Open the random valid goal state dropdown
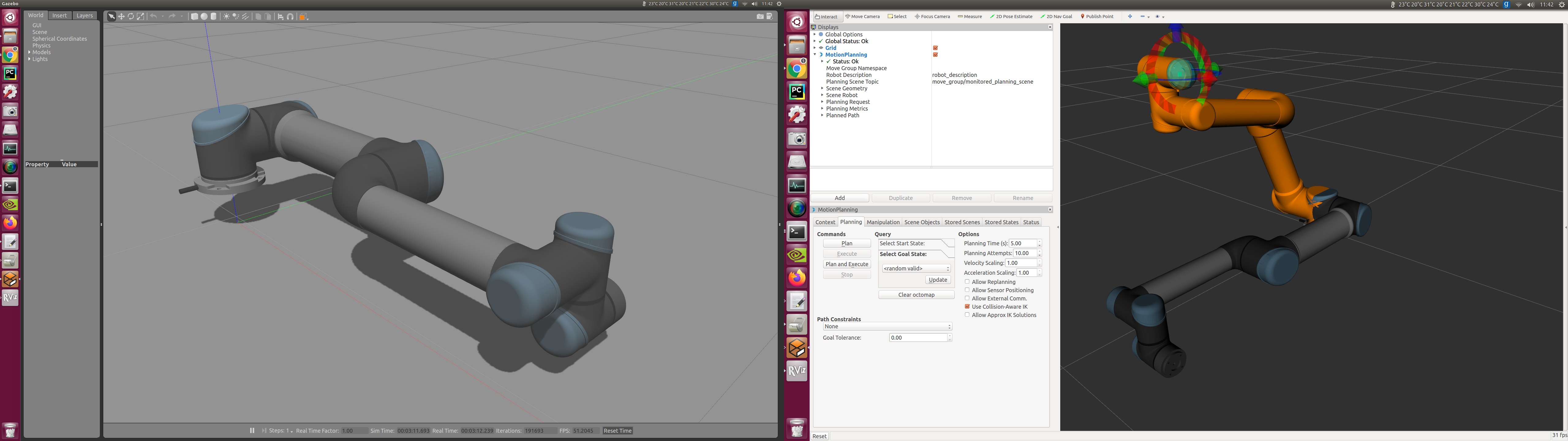This screenshot has height=441, width=1568. pyautogui.click(x=916, y=269)
